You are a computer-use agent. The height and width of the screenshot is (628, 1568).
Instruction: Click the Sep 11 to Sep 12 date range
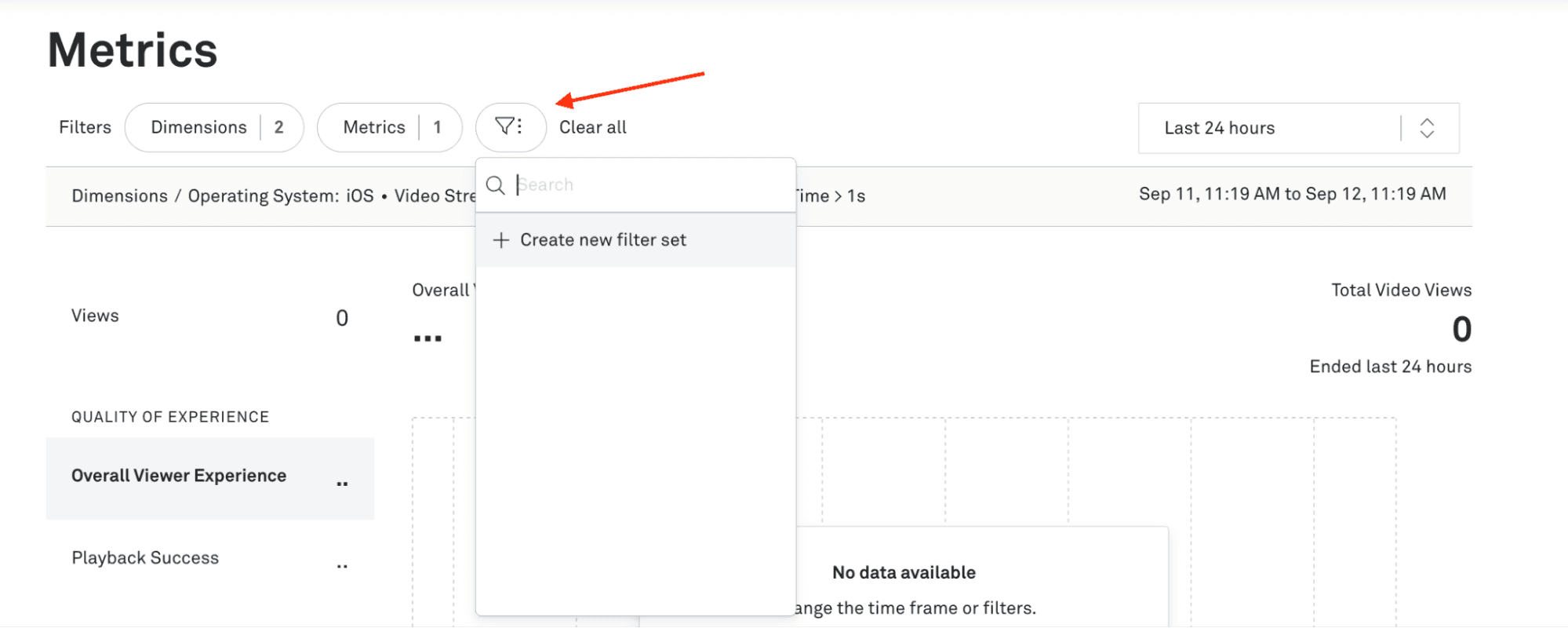point(1292,195)
